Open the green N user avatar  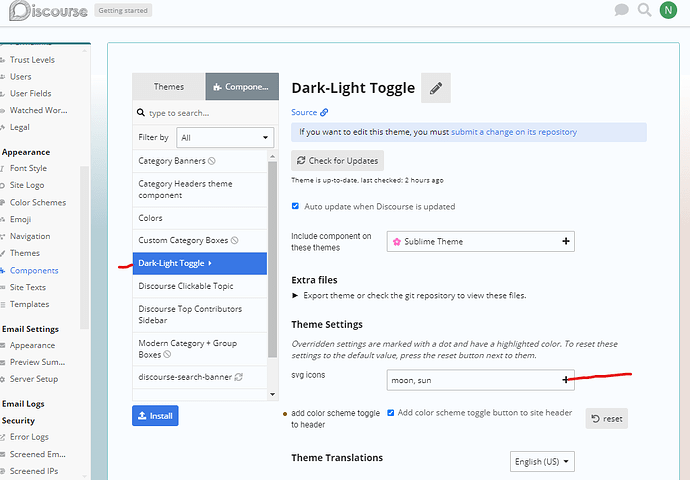tap(668, 10)
